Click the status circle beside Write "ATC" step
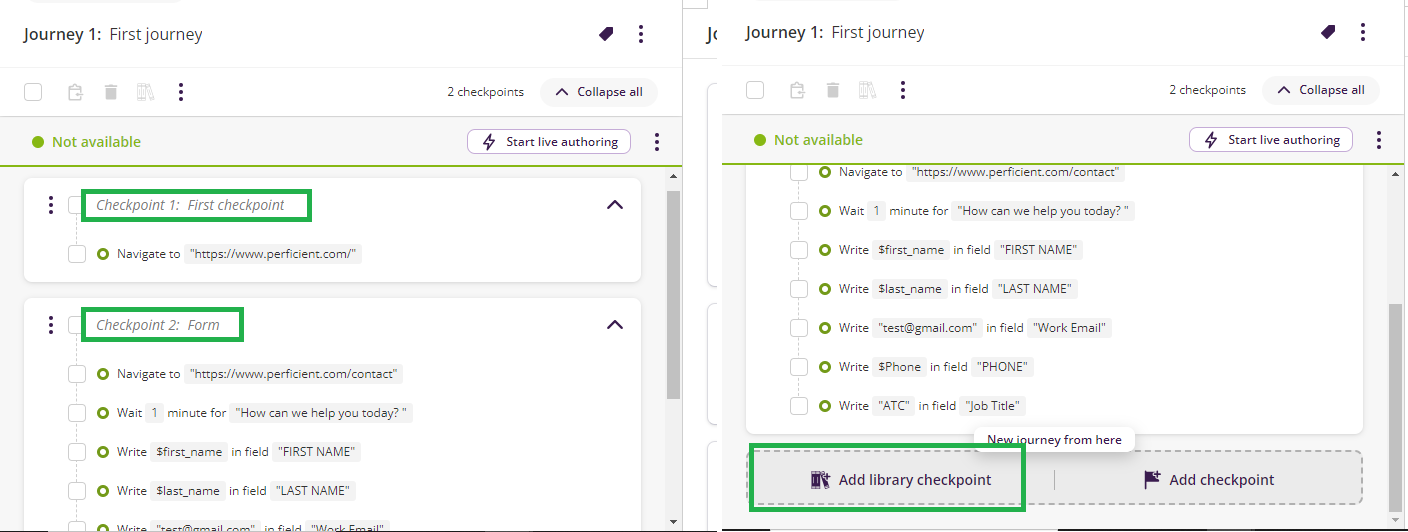Viewport: 1408px width, 532px height. (x=825, y=406)
